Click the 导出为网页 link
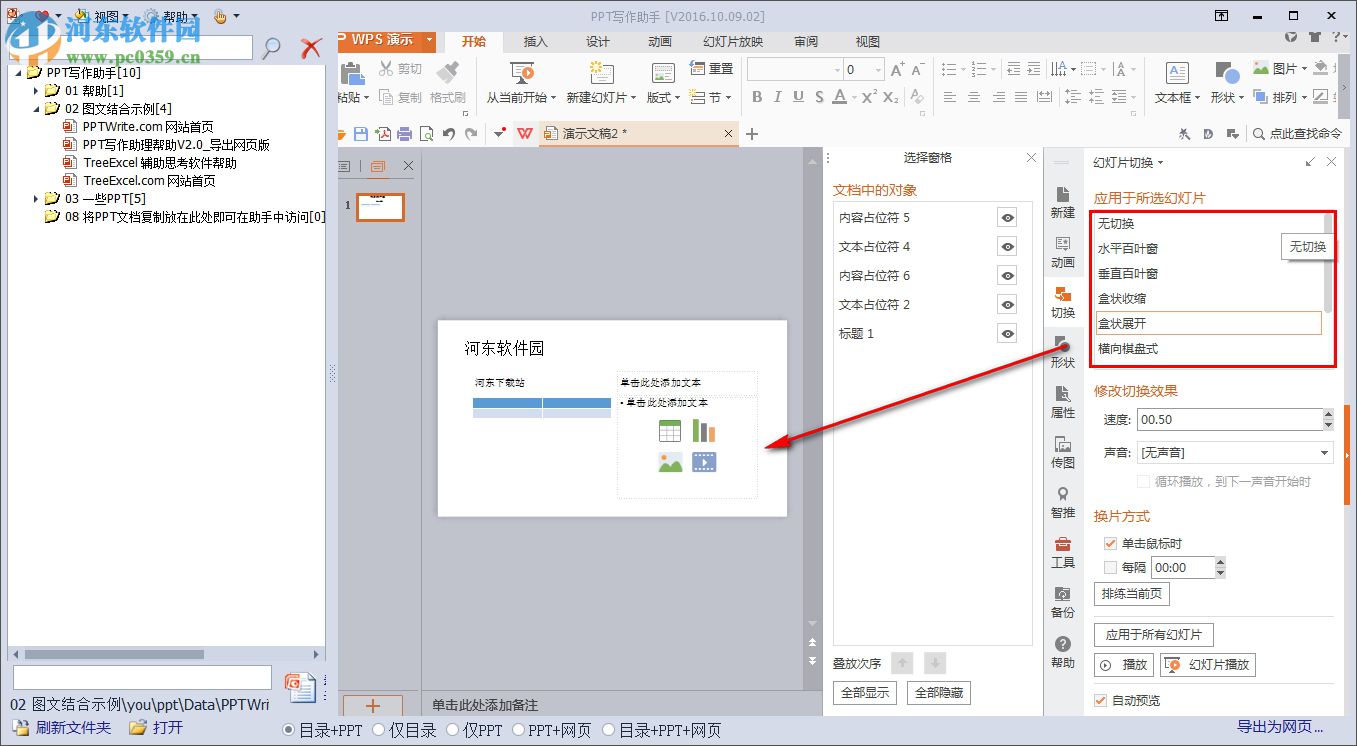This screenshot has height=746, width=1357. point(1281,727)
